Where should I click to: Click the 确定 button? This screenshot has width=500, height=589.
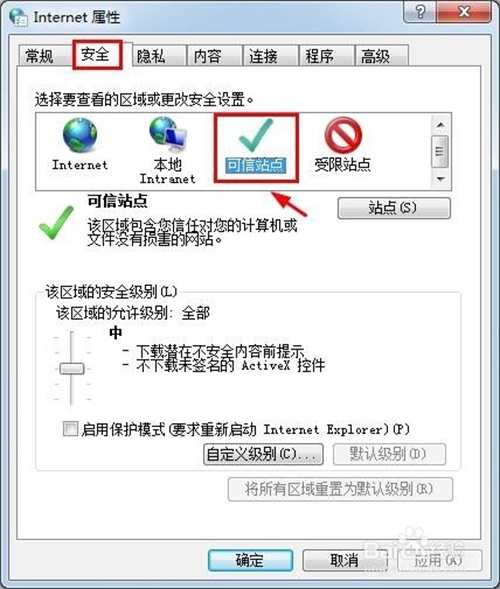click(x=250, y=560)
